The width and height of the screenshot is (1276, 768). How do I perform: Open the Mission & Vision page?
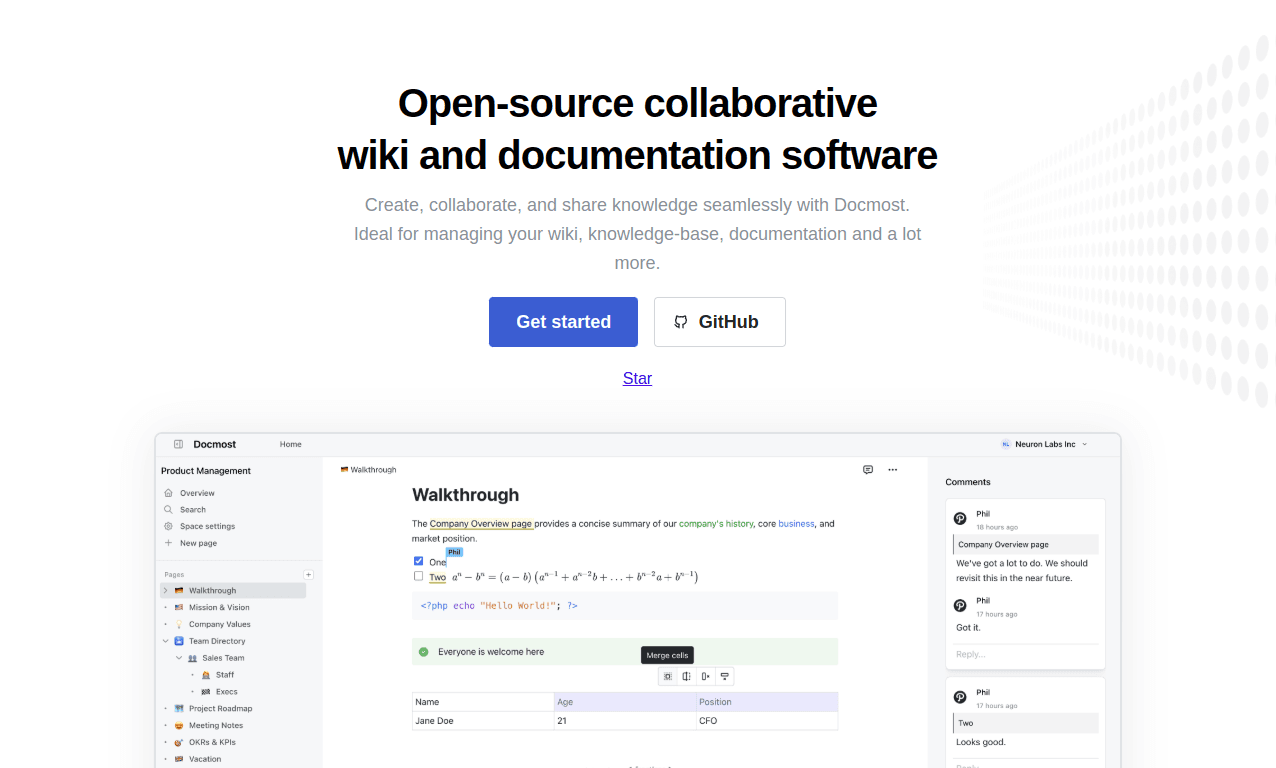click(x=219, y=608)
